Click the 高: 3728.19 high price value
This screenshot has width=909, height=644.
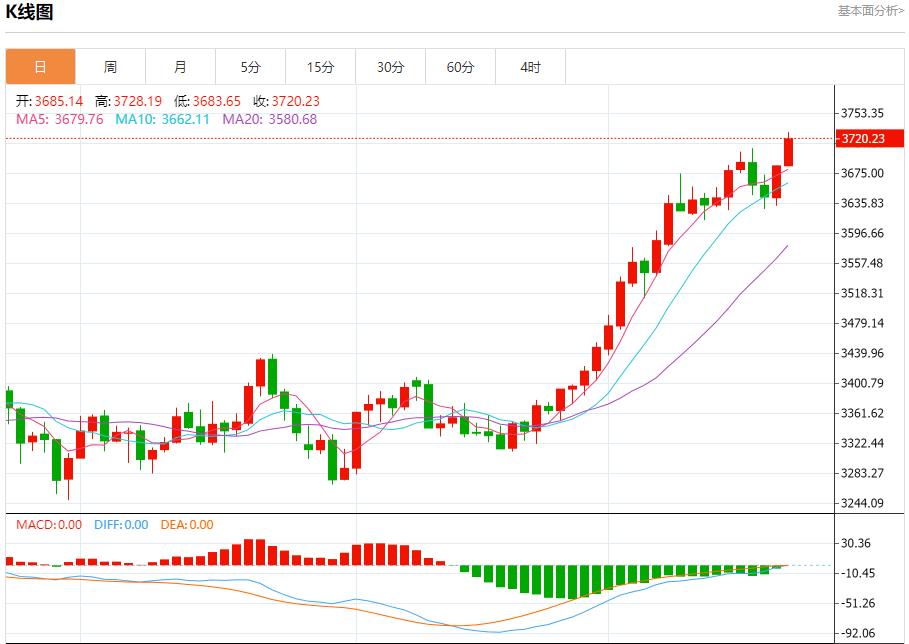coord(128,101)
